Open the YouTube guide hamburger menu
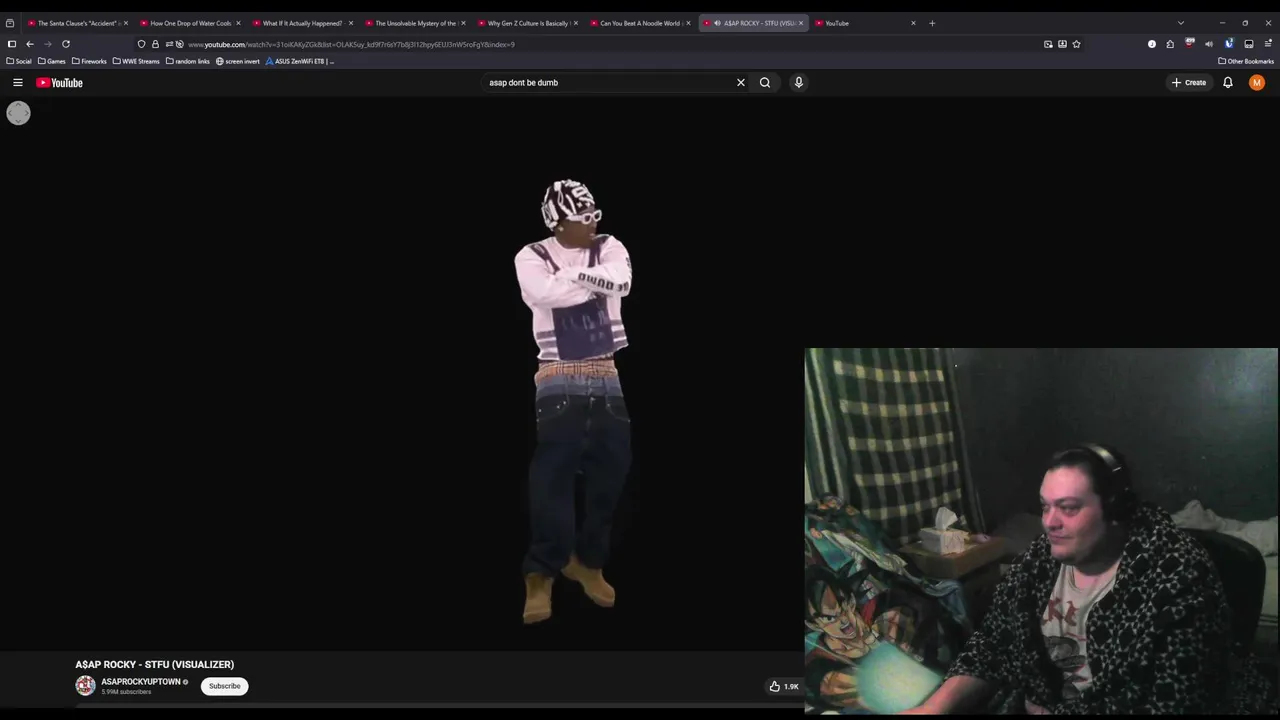The image size is (1280, 720). click(x=18, y=83)
